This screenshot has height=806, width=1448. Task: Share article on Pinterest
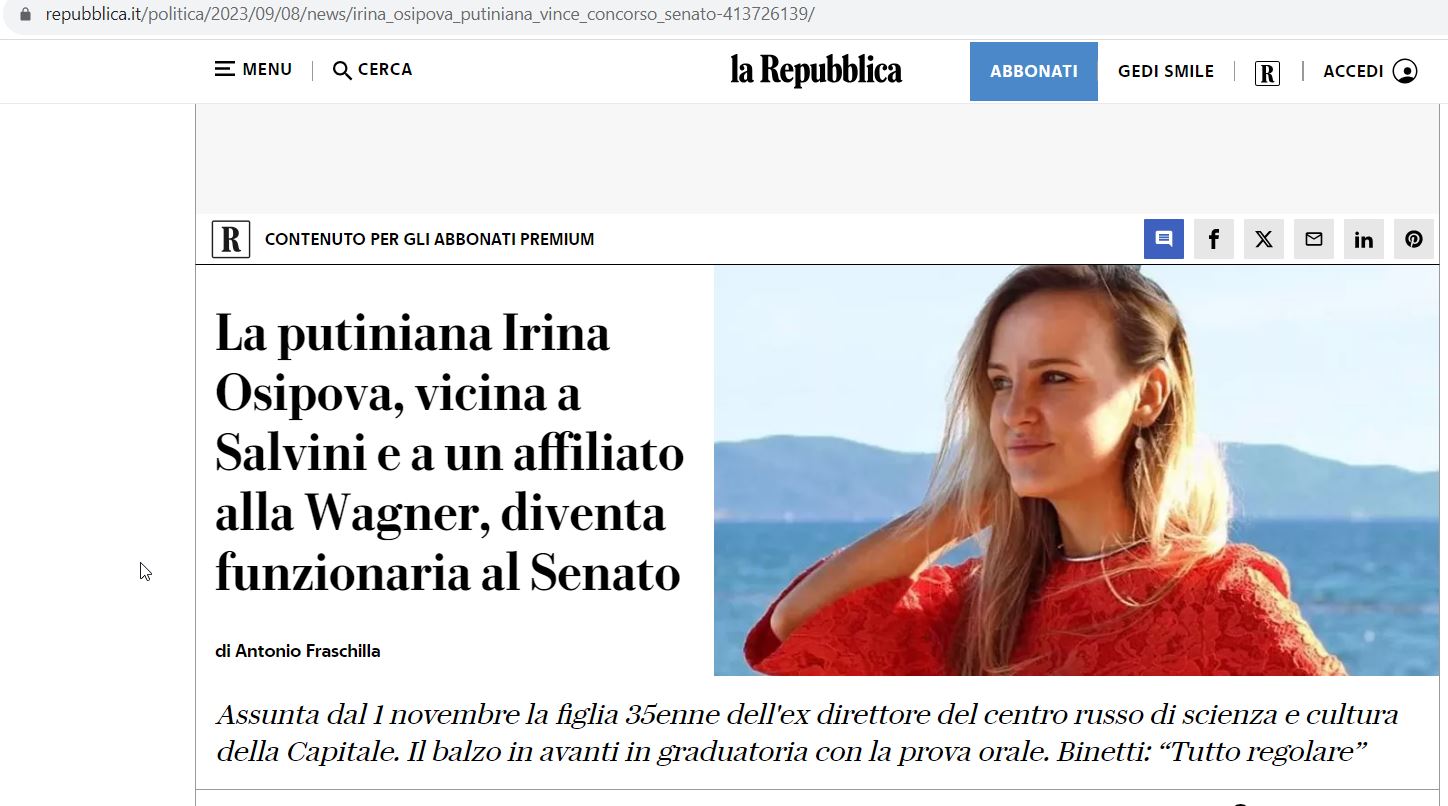click(x=1414, y=239)
